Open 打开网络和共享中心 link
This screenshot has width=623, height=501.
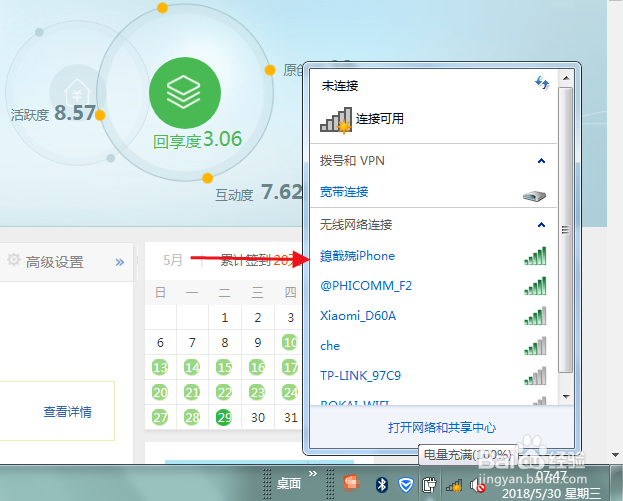[442, 427]
